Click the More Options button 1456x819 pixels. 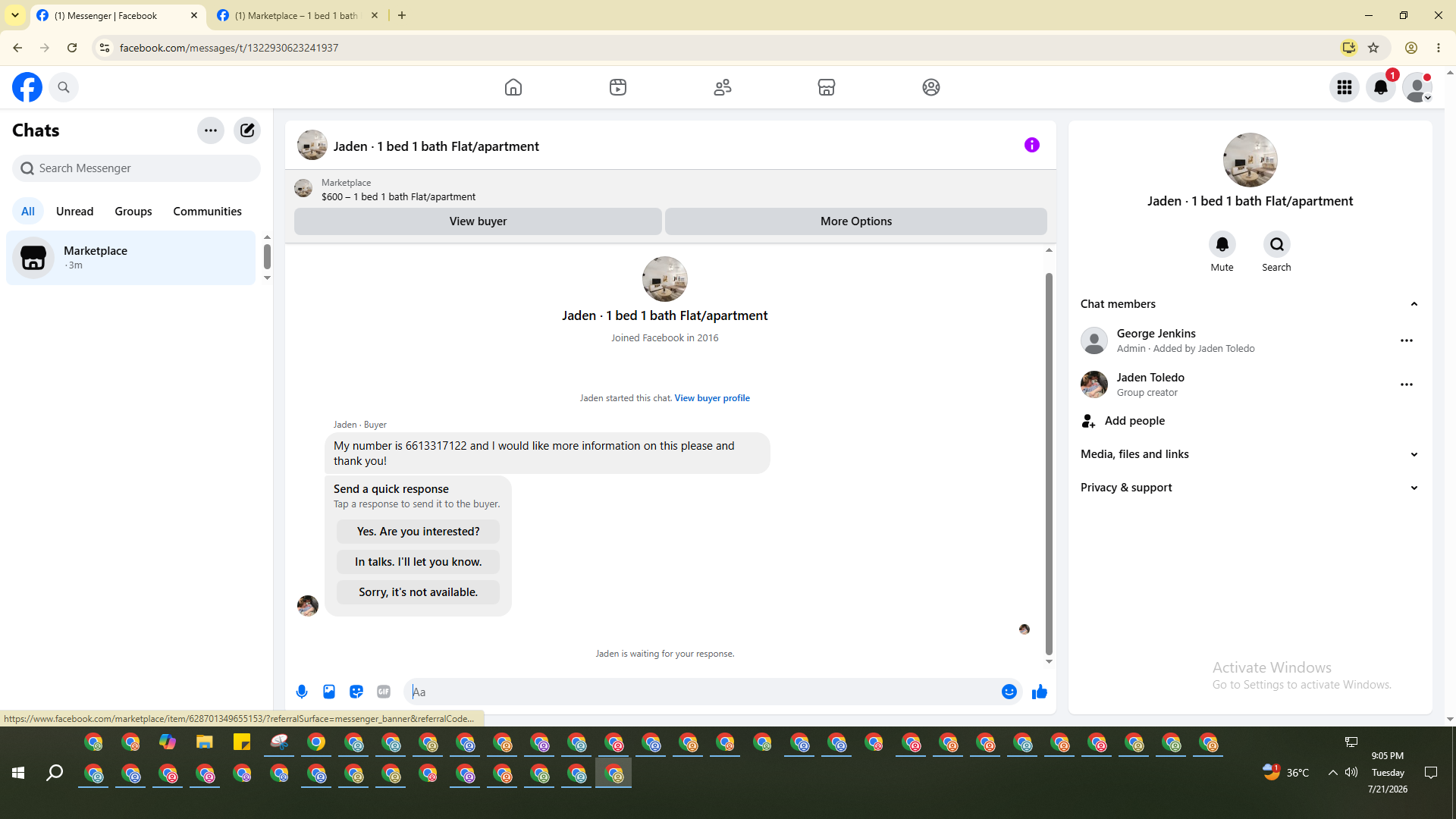tap(856, 221)
